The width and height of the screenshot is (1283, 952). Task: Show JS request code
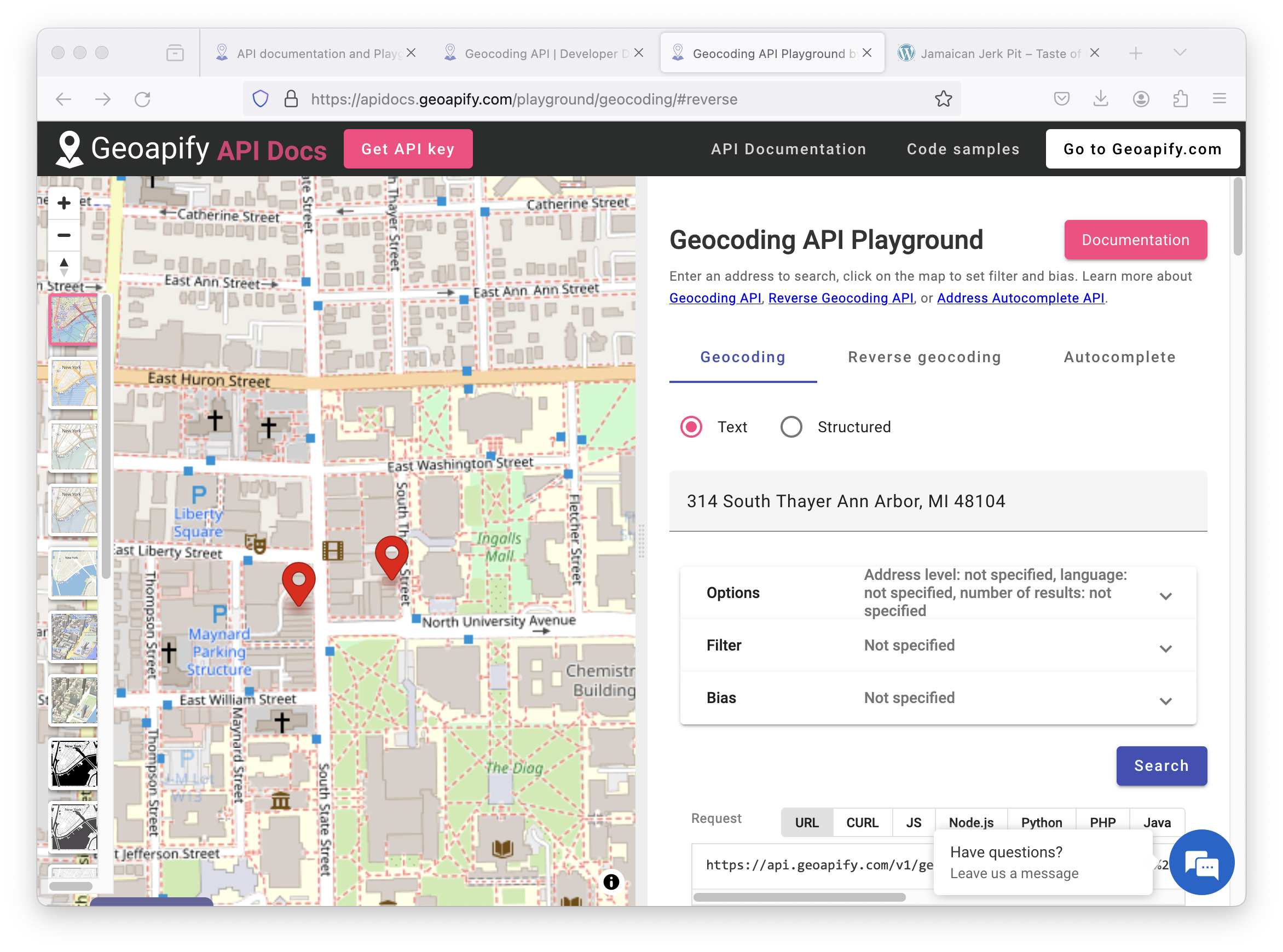(913, 822)
